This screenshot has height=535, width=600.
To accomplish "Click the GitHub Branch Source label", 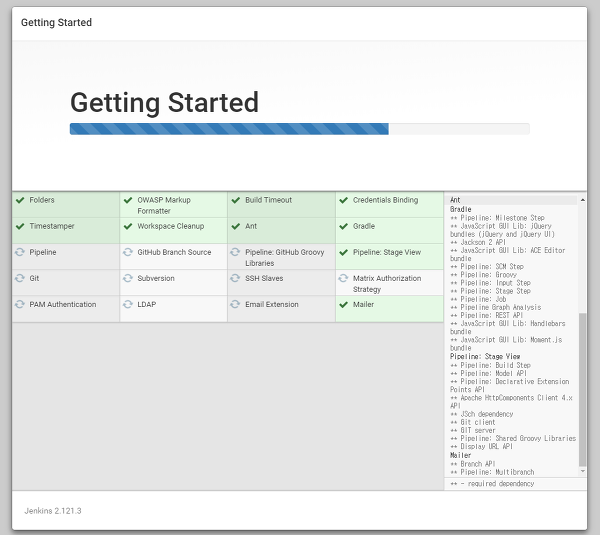I will click(x=174, y=252).
